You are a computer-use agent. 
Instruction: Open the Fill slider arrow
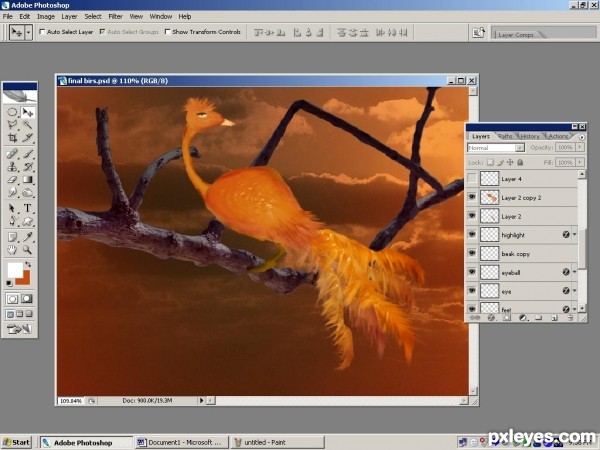580,162
